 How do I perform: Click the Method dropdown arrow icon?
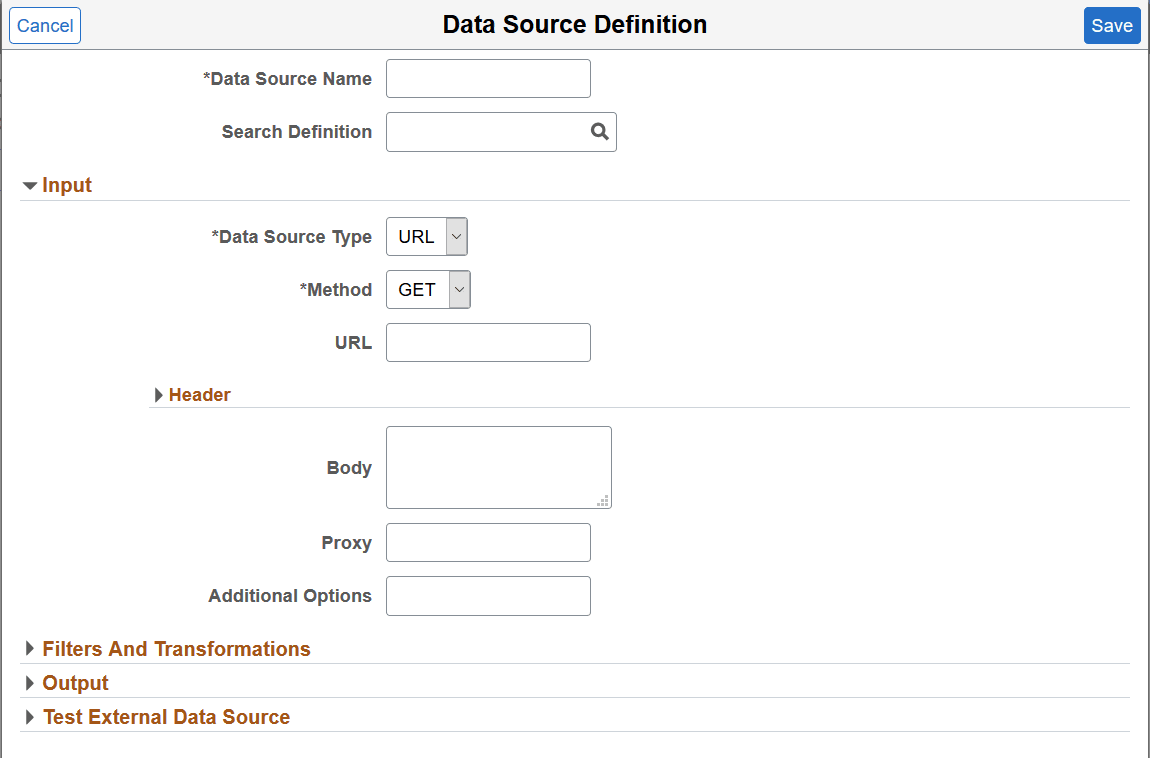[x=458, y=289]
